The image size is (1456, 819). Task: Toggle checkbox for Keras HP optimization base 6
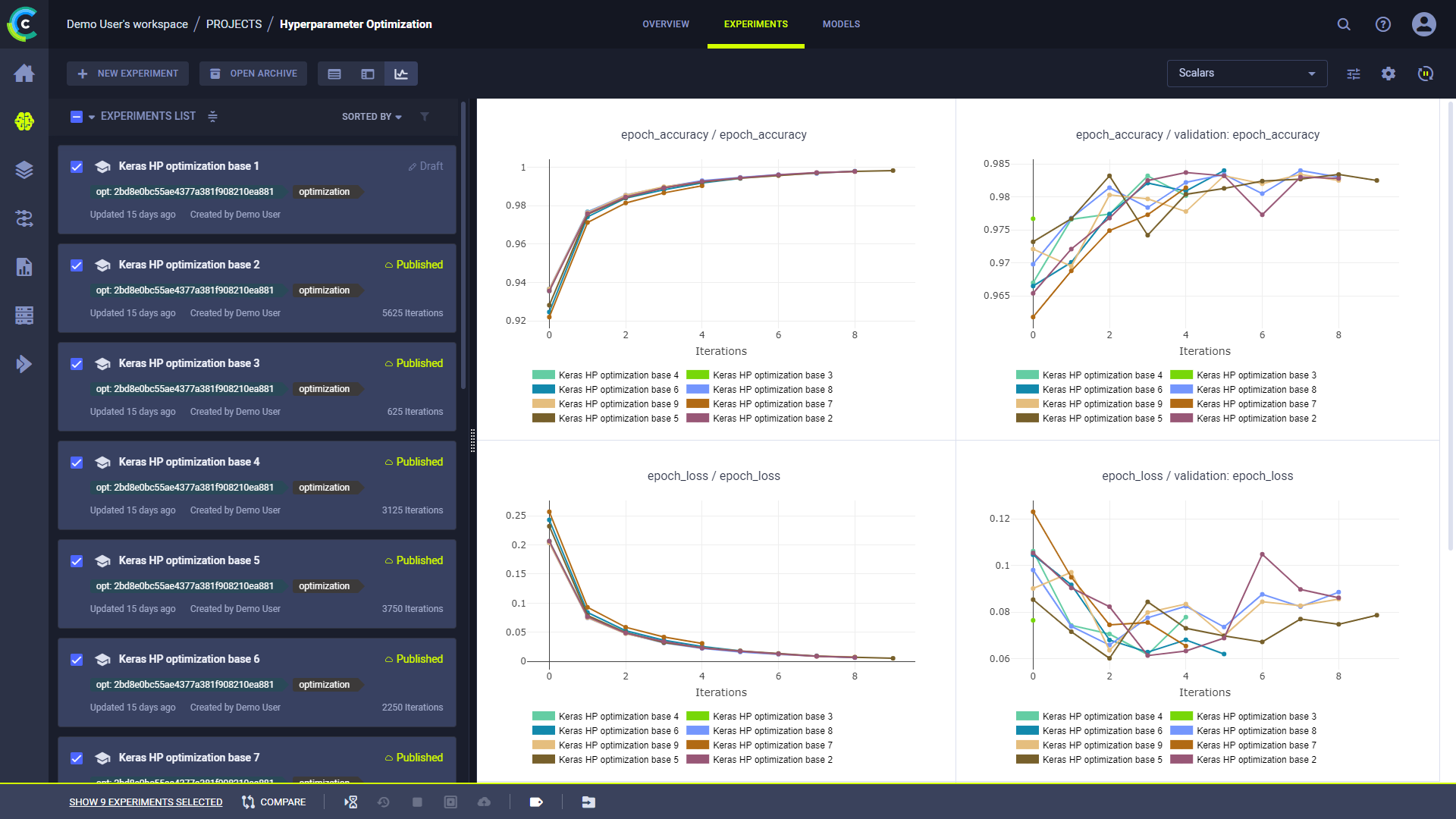pyautogui.click(x=77, y=659)
